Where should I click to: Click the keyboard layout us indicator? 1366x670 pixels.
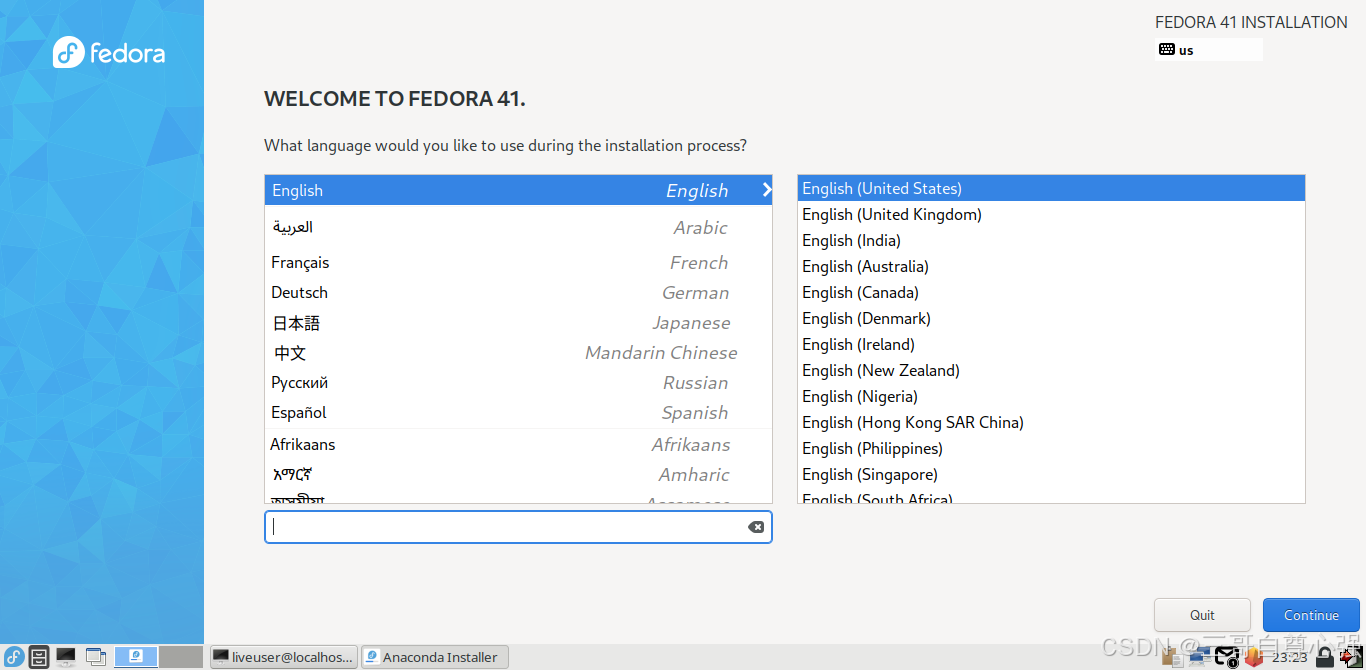coord(1209,50)
